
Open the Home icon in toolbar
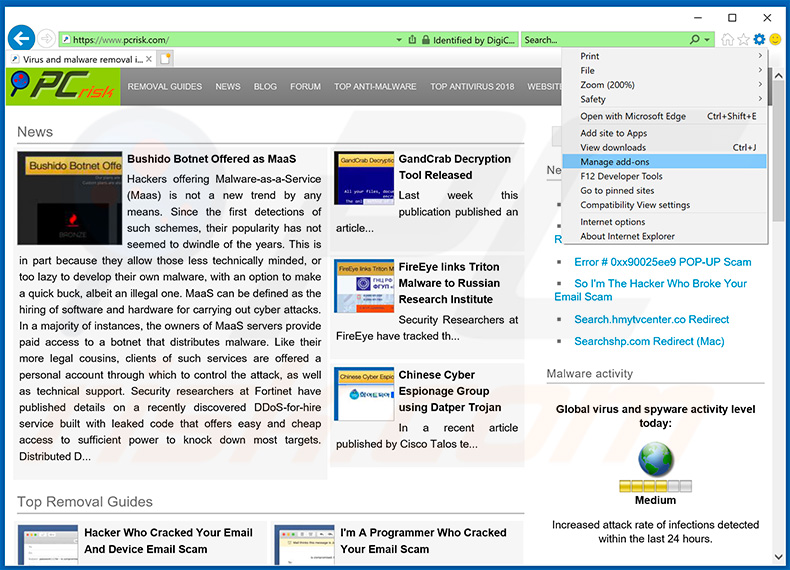(x=727, y=39)
